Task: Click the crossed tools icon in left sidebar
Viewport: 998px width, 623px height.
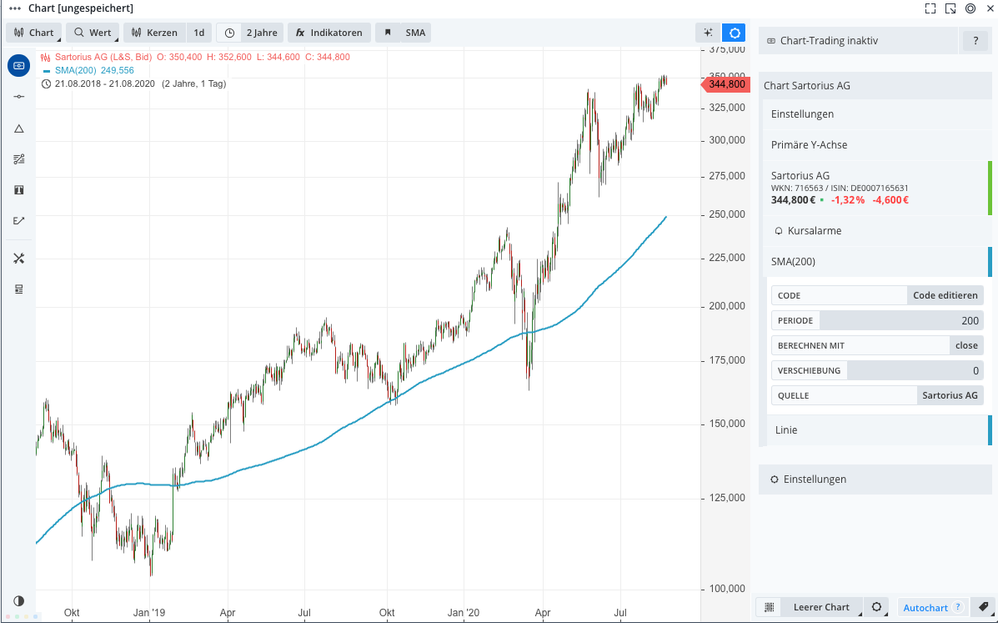Action: 18,258
